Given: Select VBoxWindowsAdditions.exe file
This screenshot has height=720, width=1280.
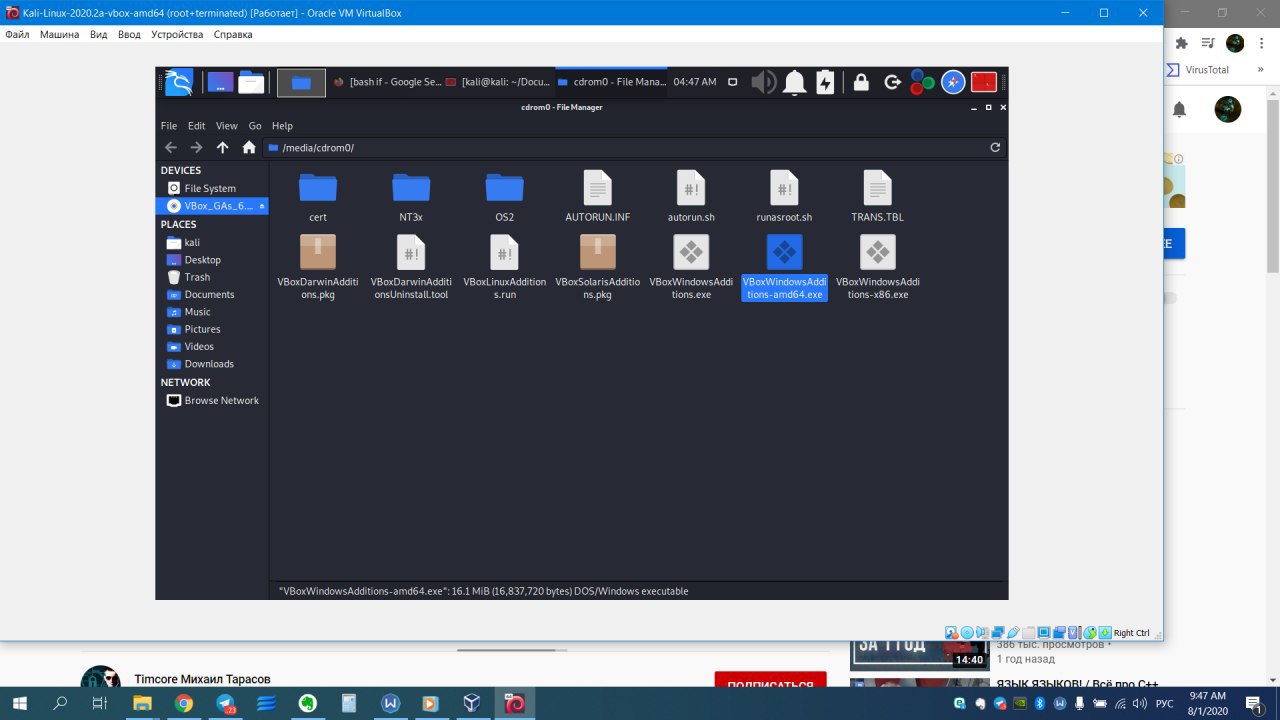Looking at the screenshot, I should (691, 267).
